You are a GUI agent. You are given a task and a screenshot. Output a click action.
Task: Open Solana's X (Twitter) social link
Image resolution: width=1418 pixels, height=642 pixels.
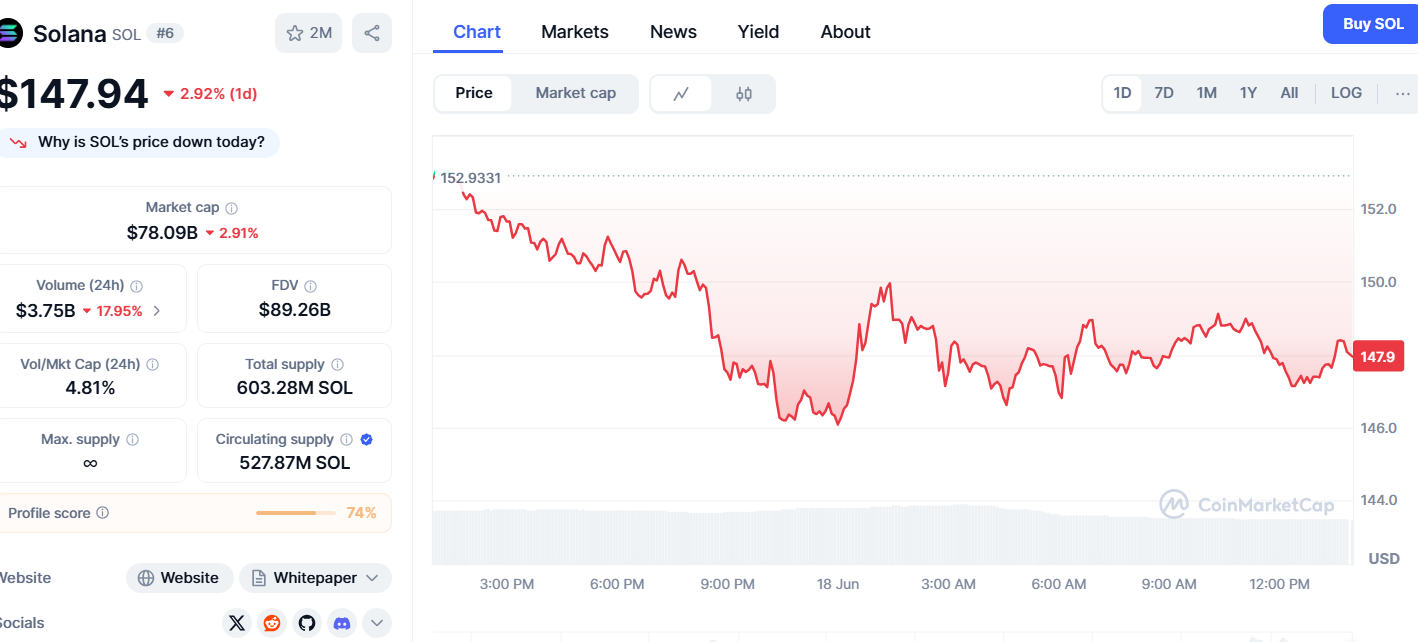(x=237, y=623)
